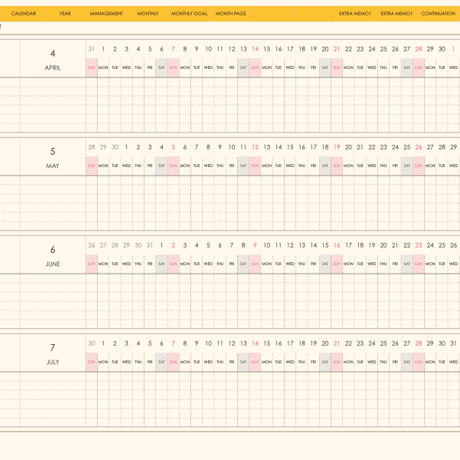The height and width of the screenshot is (460, 460).
Task: Select date 1 in the July row
Action: coord(103,343)
